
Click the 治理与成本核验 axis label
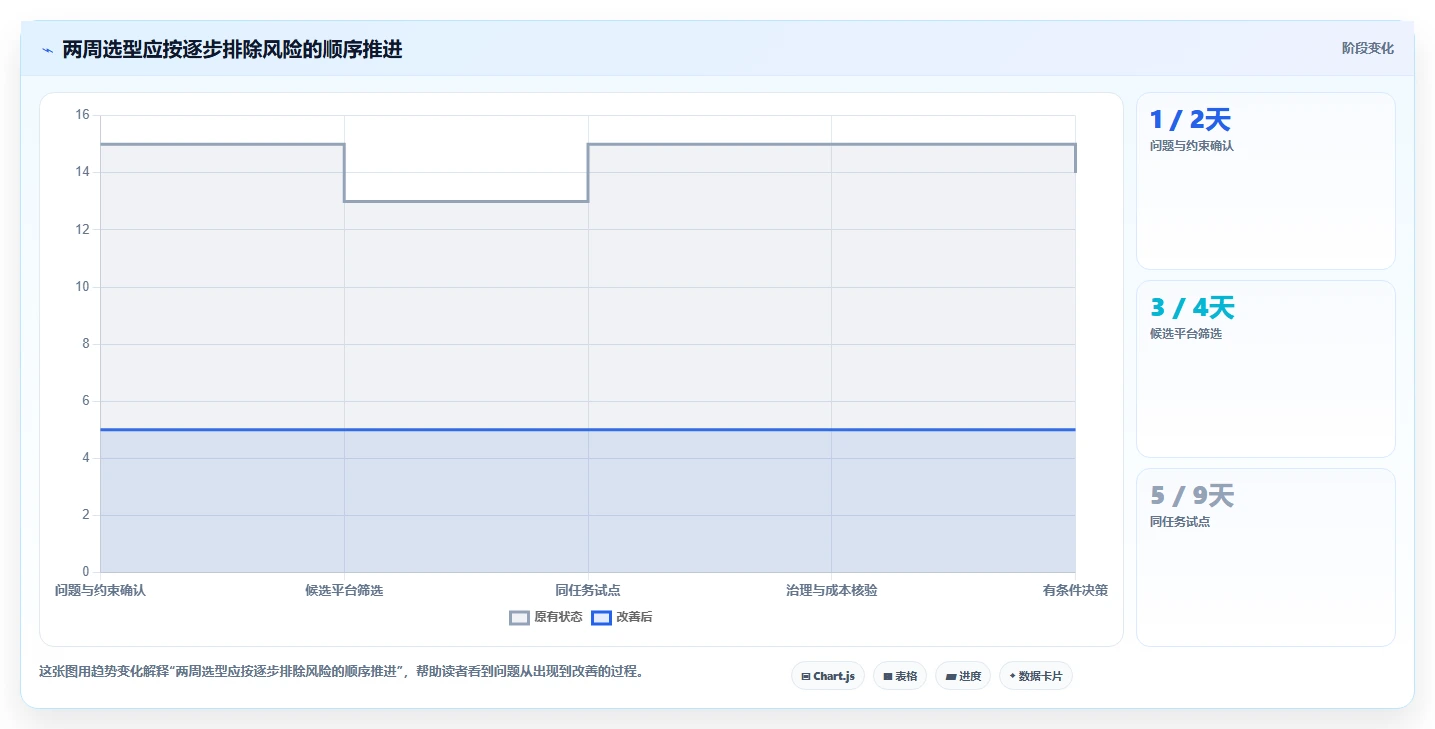click(832, 590)
